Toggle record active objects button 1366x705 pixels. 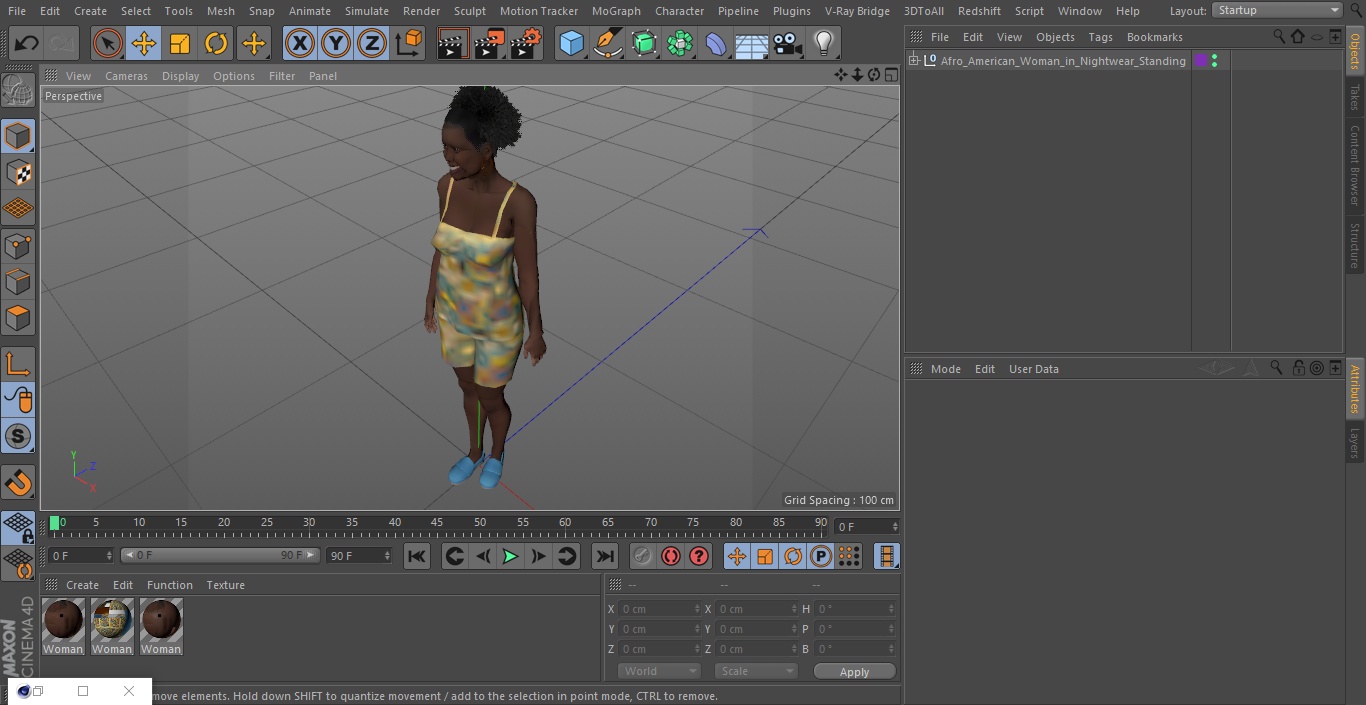pyautogui.click(x=643, y=556)
